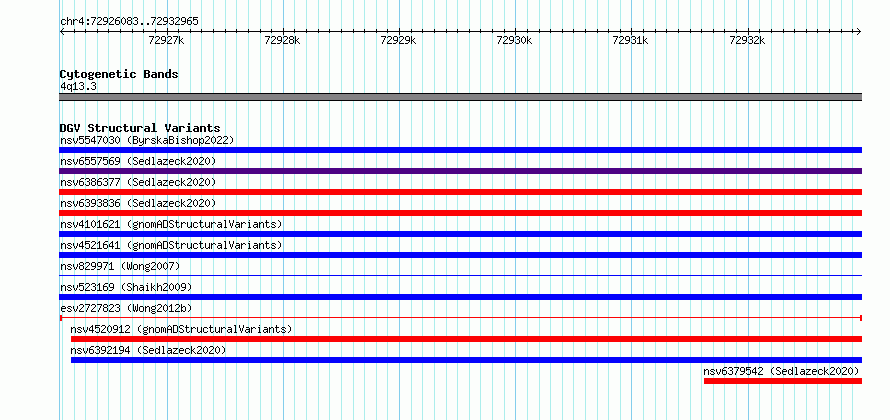
Task: Click the gray 4q13.3 cytogenetic band bar
Action: pyautogui.click(x=460, y=97)
